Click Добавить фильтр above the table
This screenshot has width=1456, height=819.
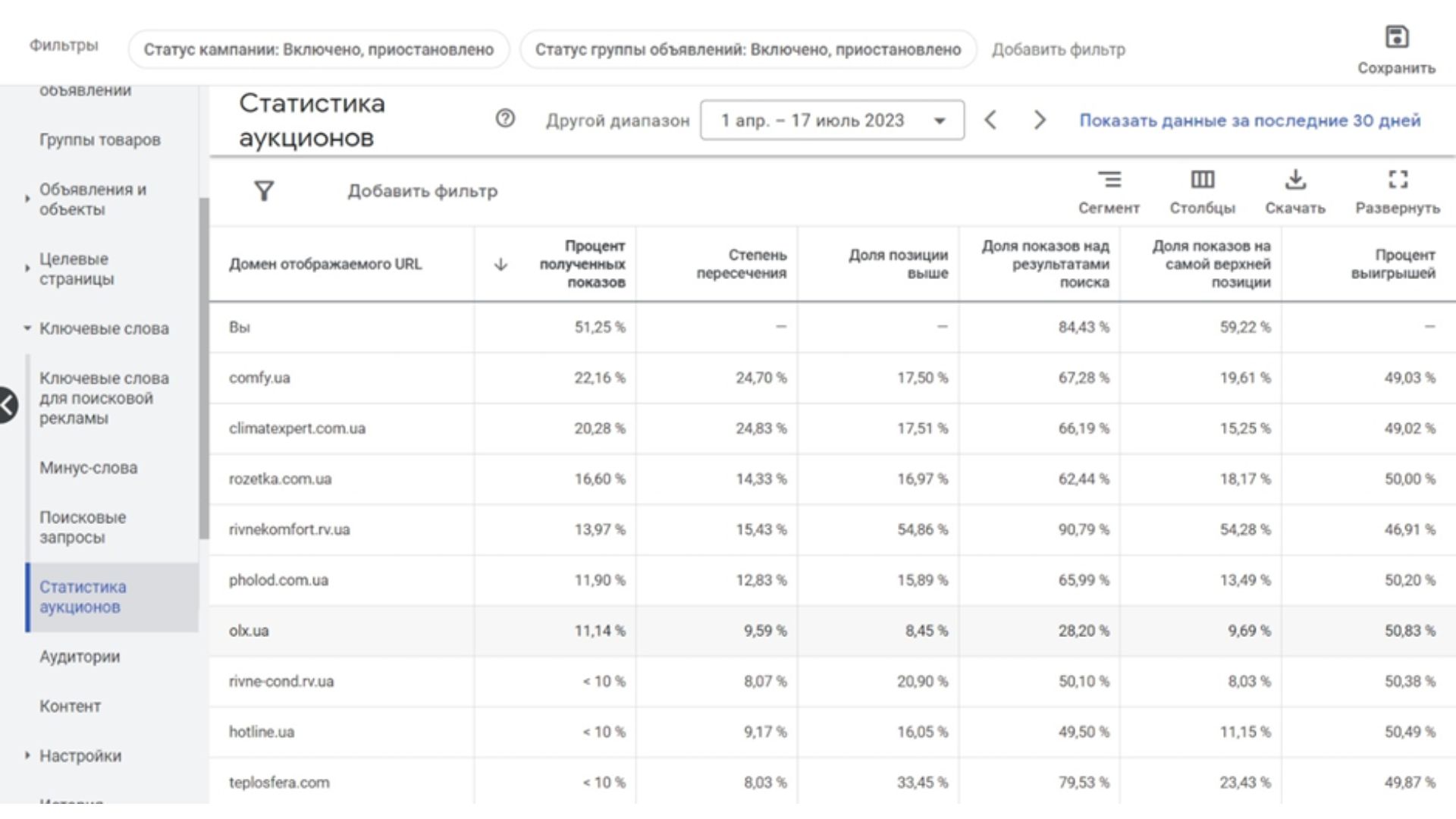pos(422,191)
